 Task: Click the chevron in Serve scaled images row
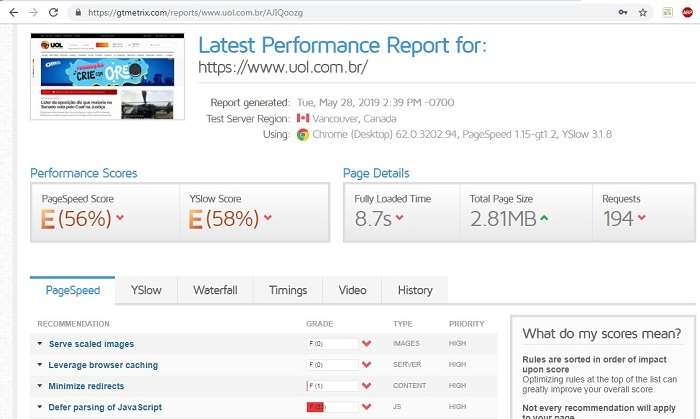(367, 344)
